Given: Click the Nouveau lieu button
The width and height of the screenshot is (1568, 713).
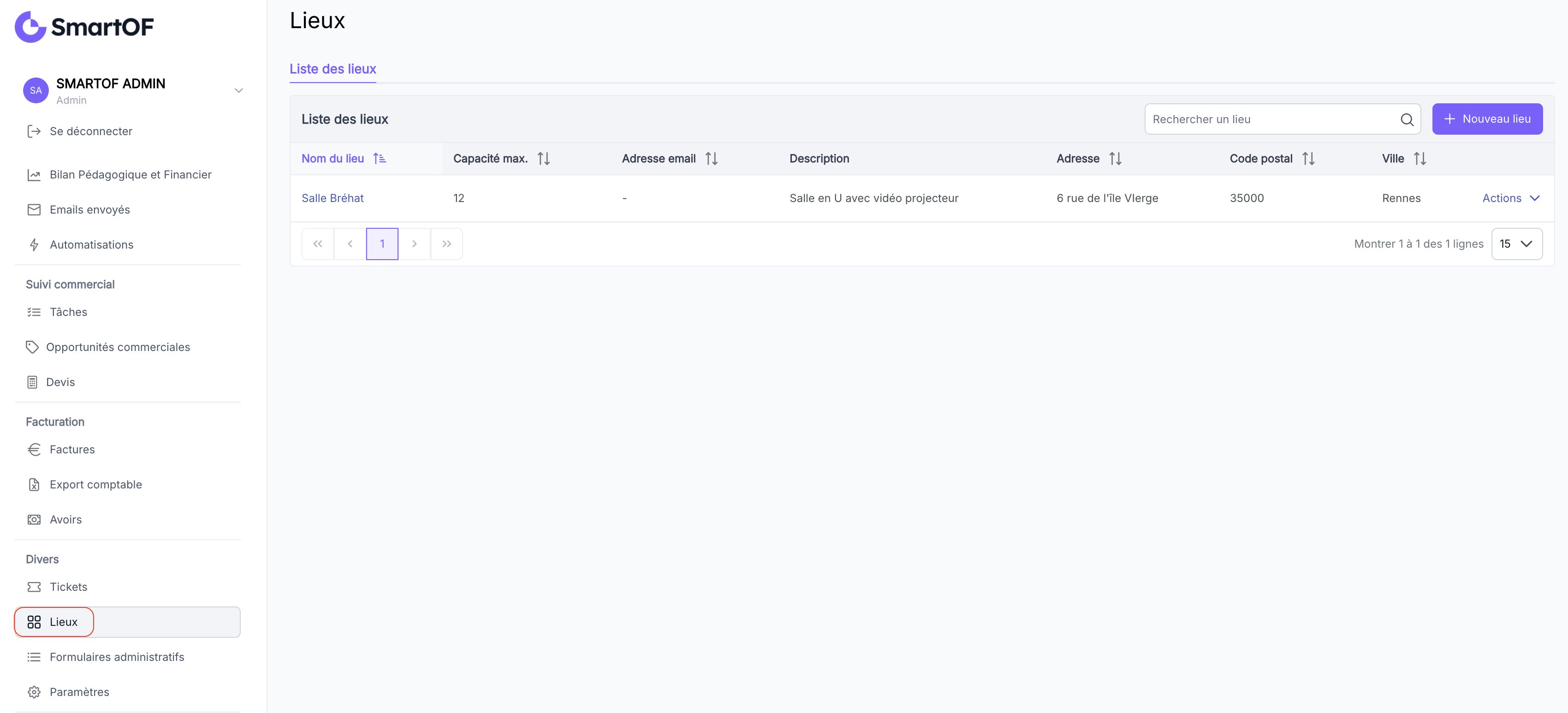Looking at the screenshot, I should tap(1487, 119).
